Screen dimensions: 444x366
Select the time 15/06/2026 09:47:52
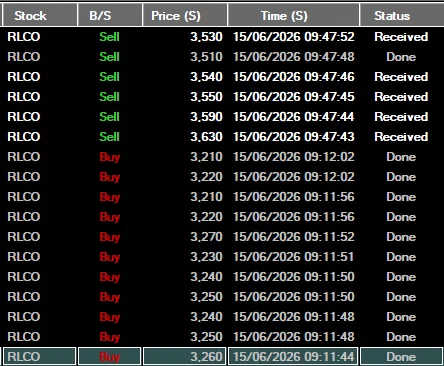point(294,37)
